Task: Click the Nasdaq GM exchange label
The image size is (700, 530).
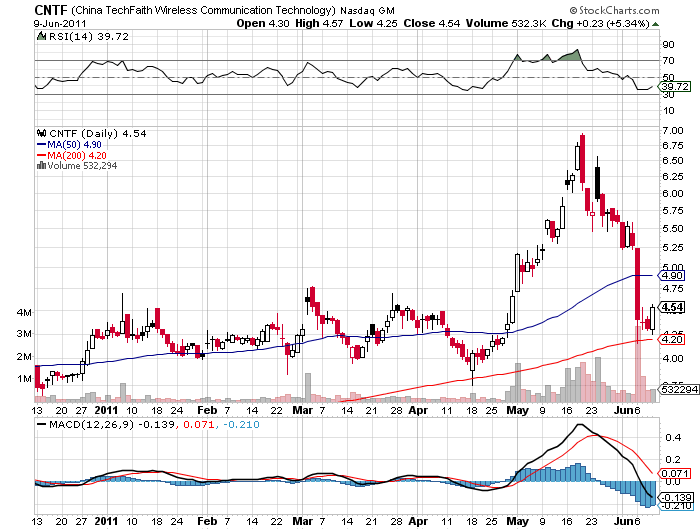Action: coord(367,10)
